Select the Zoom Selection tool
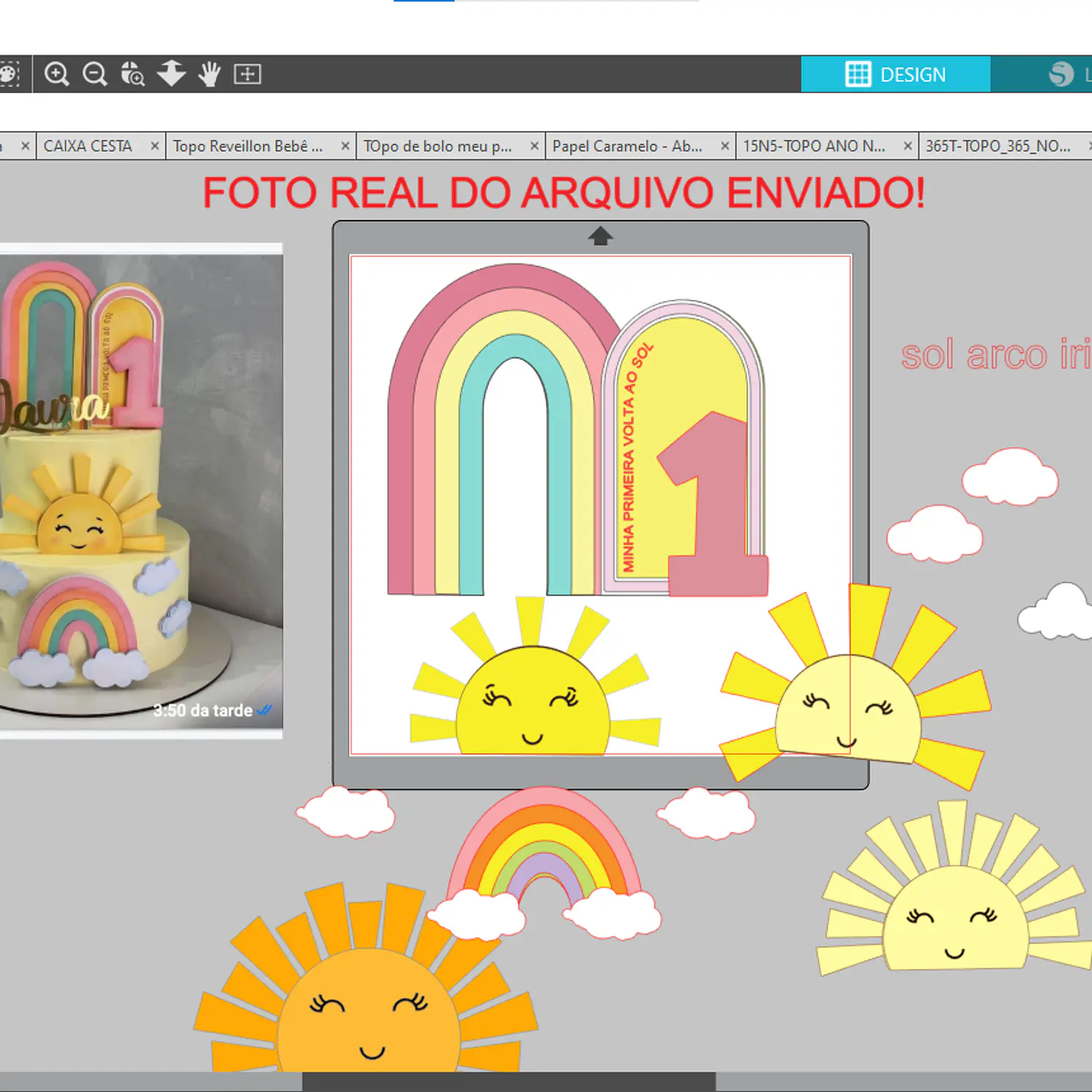This screenshot has height=1092, width=1092. point(132,74)
